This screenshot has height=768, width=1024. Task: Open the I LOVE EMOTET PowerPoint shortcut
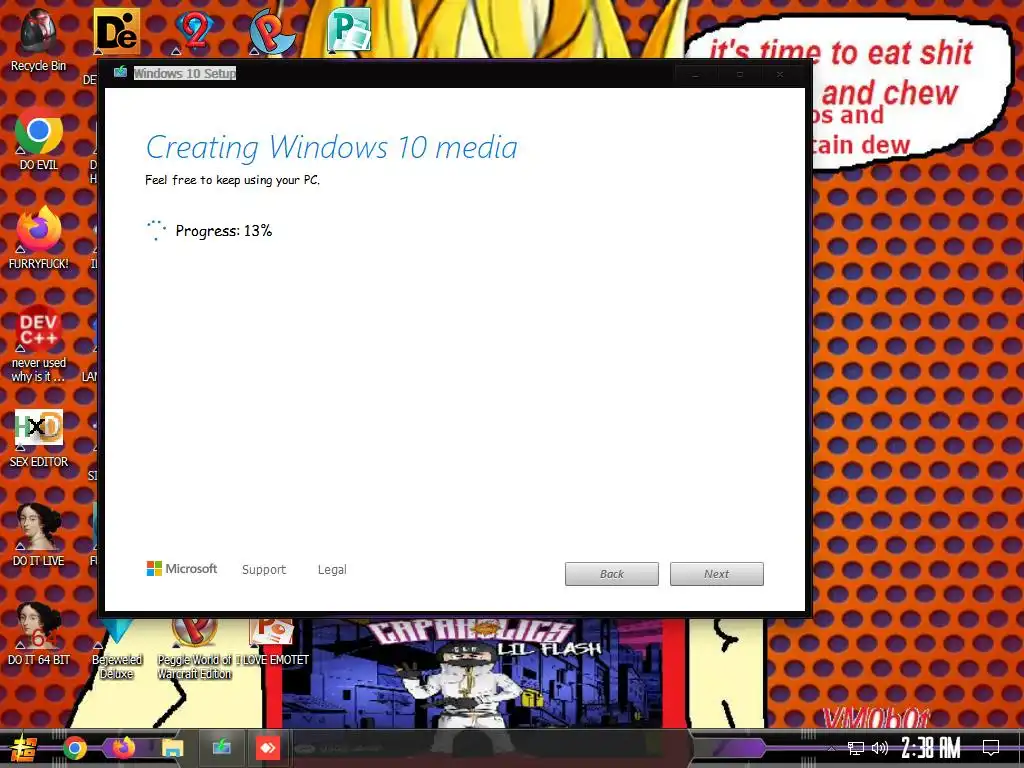pyautogui.click(x=272, y=643)
